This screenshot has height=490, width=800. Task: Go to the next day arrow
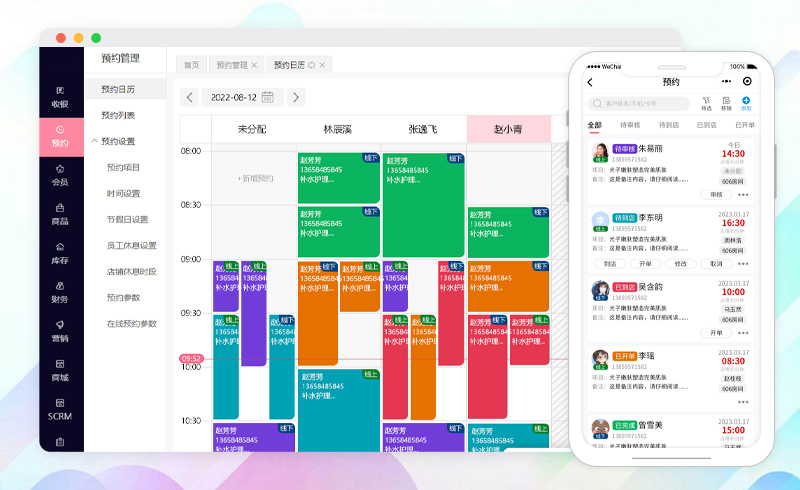tap(295, 97)
